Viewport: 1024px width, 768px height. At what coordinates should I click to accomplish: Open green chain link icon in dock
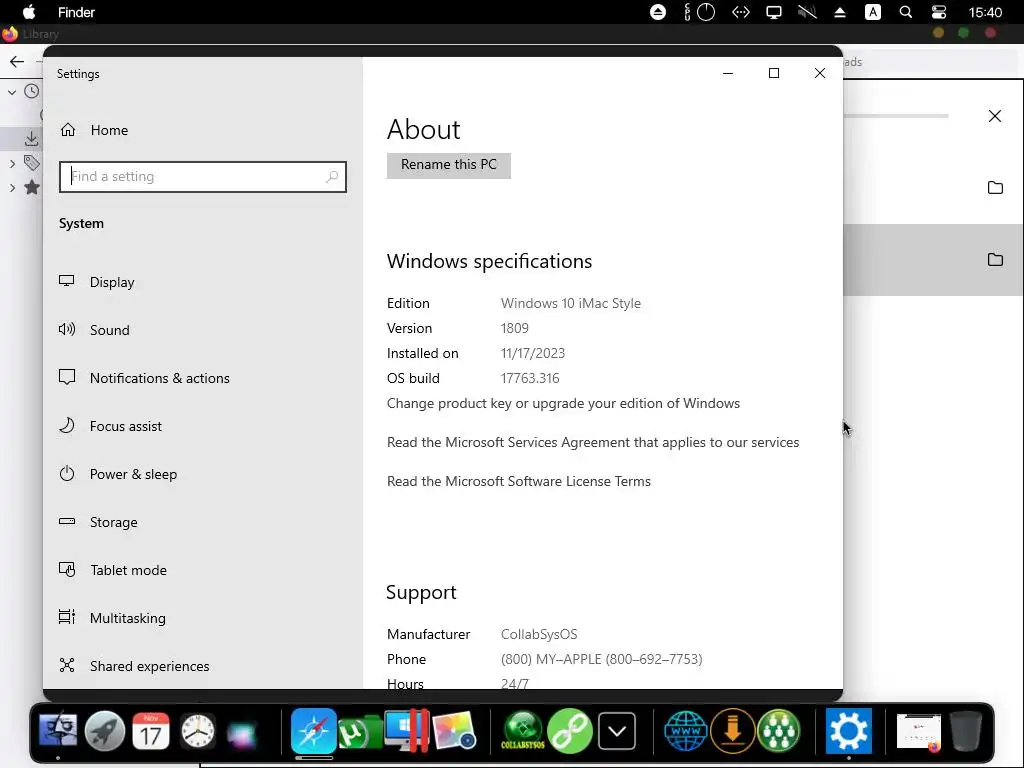(x=570, y=731)
